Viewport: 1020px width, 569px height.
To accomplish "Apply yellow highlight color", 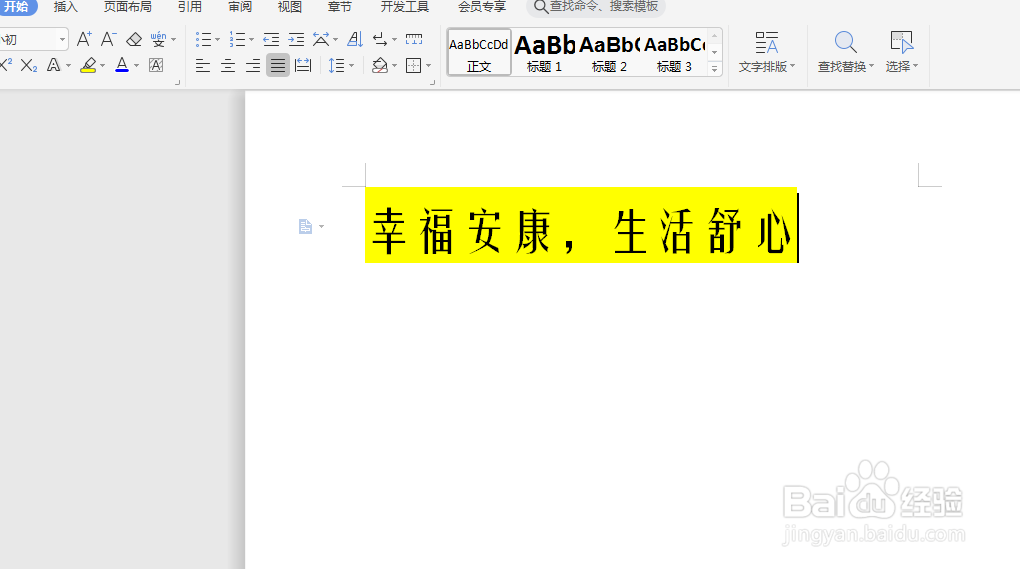I will click(x=88, y=65).
